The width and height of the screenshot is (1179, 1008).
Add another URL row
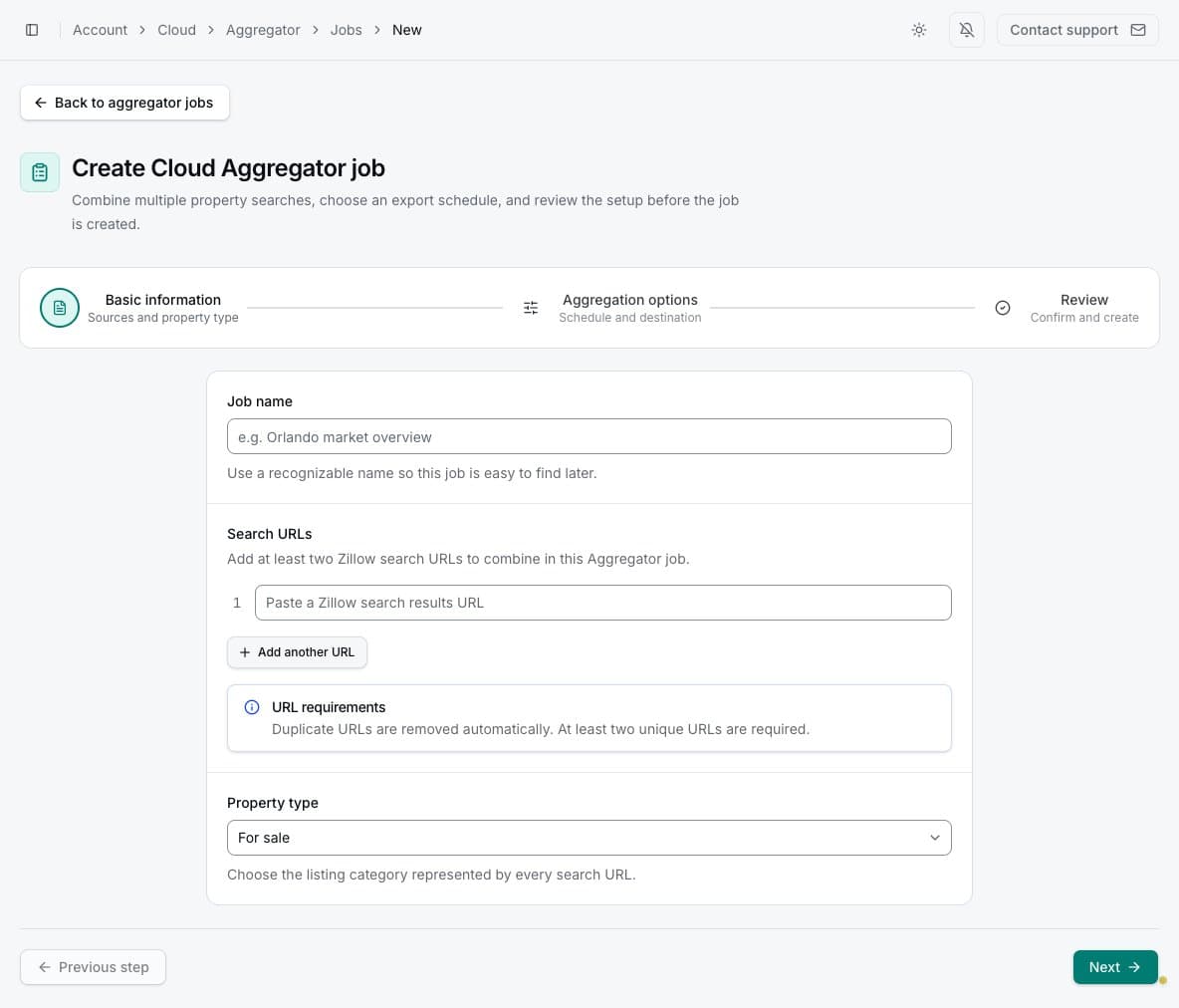[297, 652]
